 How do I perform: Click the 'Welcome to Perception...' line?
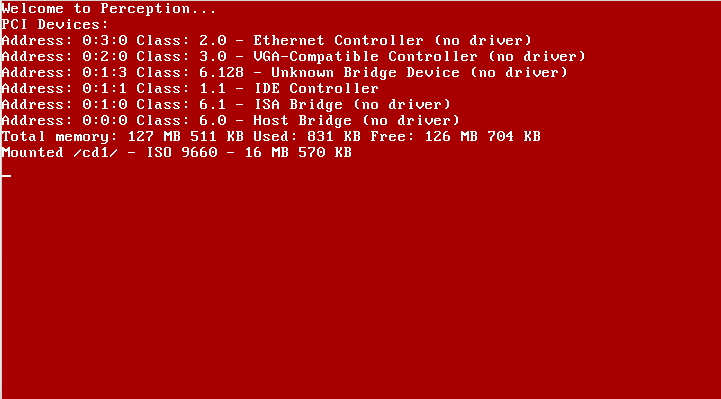tap(109, 8)
